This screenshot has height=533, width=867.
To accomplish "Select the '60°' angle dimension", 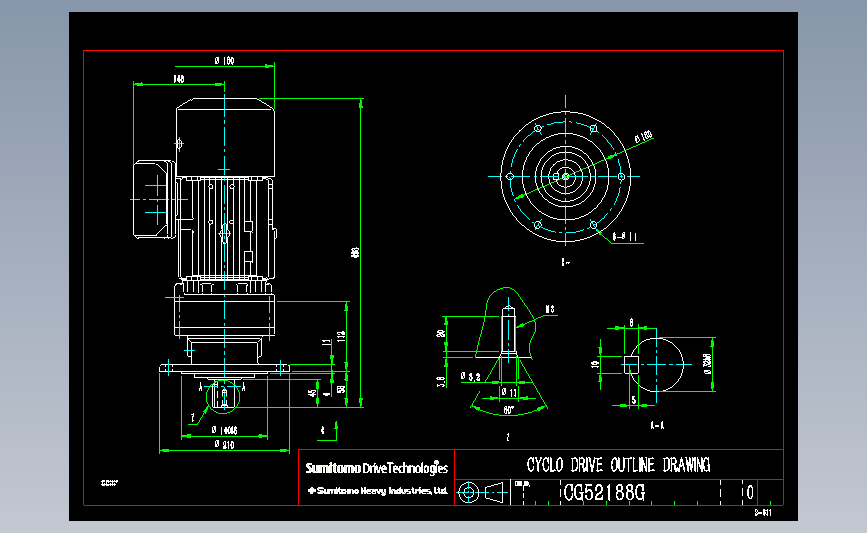I will tap(509, 410).
